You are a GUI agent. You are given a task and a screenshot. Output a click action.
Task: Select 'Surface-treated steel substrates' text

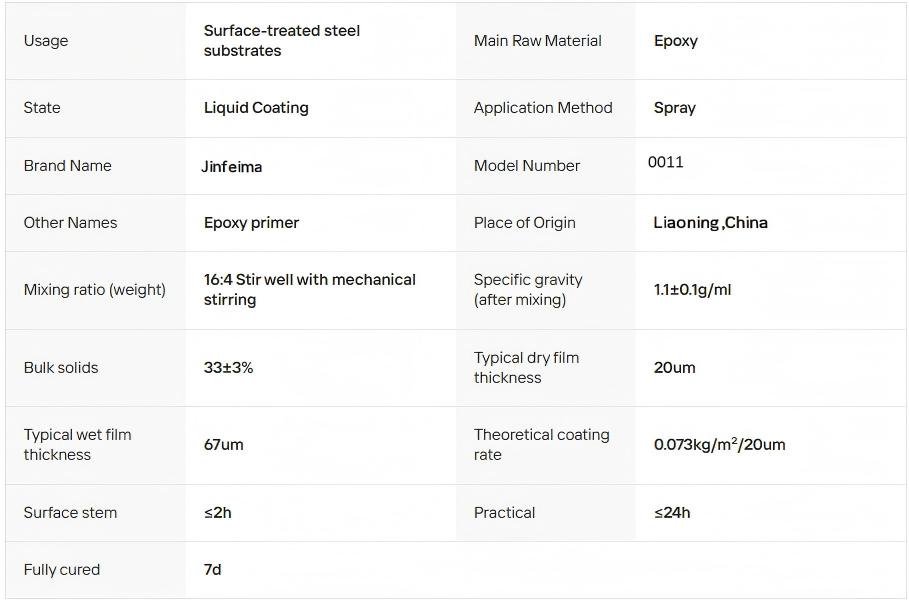pyautogui.click(x=281, y=41)
